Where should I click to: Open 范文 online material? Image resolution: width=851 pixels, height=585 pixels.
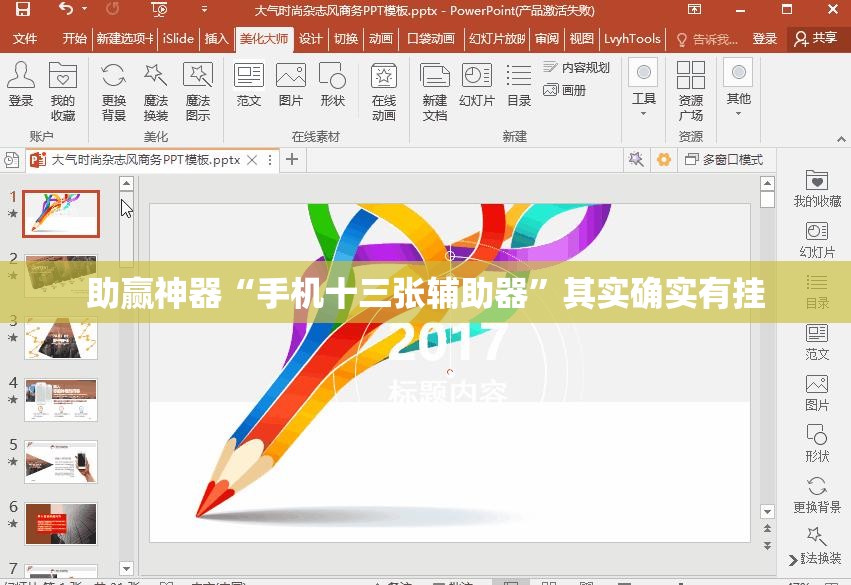[249, 84]
